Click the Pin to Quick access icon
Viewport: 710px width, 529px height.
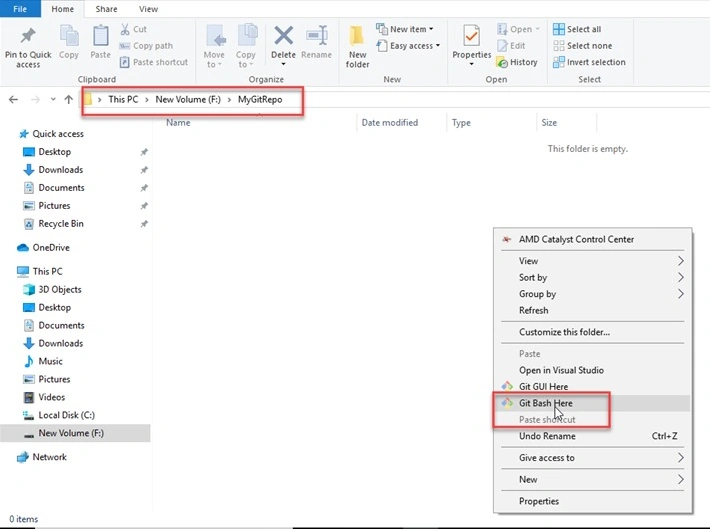point(28,36)
